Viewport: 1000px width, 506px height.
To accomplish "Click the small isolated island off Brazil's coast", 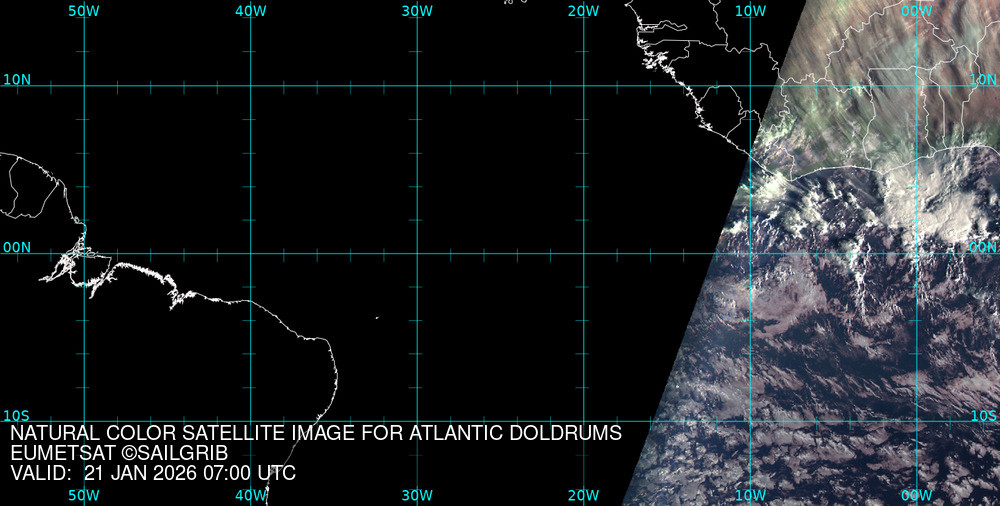I will click(x=377, y=319).
